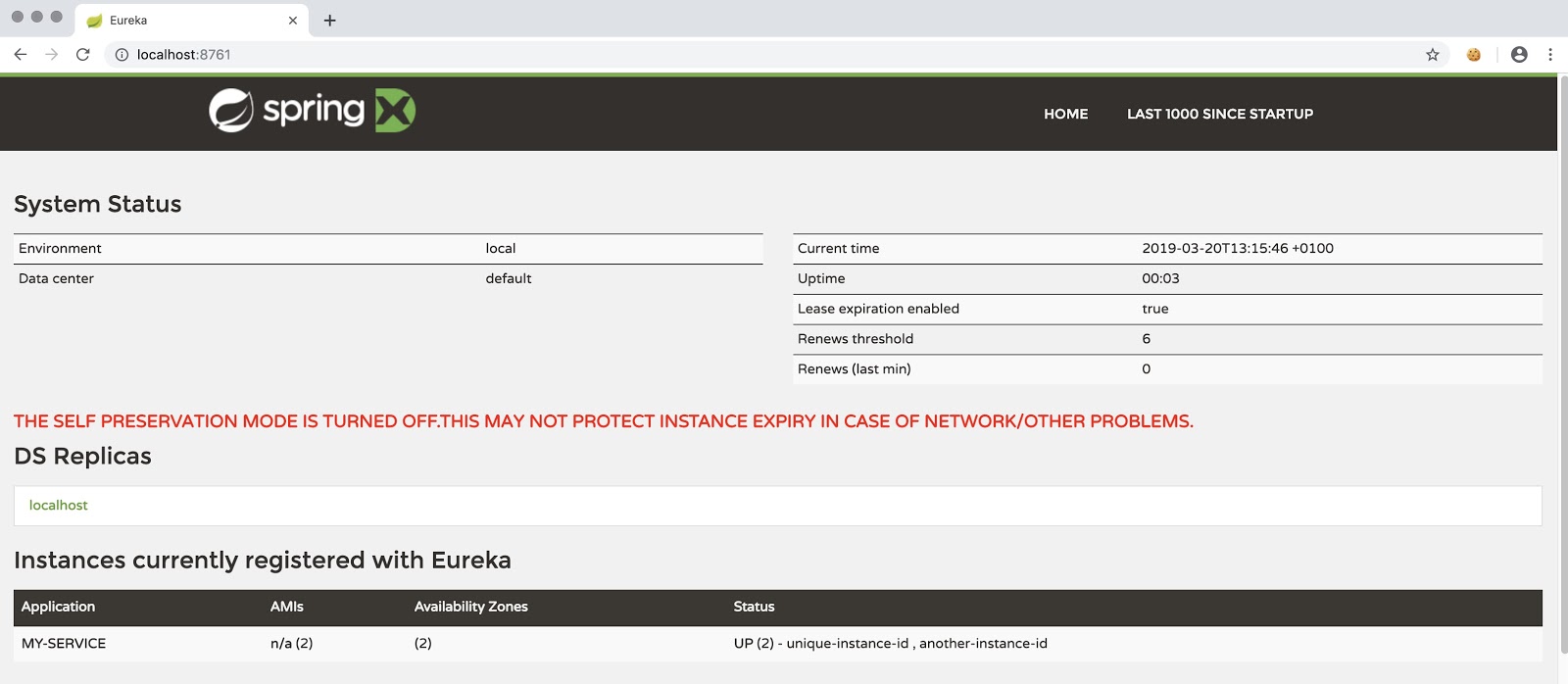The height and width of the screenshot is (684, 1568).
Task: Click the Data center value 'default'
Action: click(x=509, y=279)
